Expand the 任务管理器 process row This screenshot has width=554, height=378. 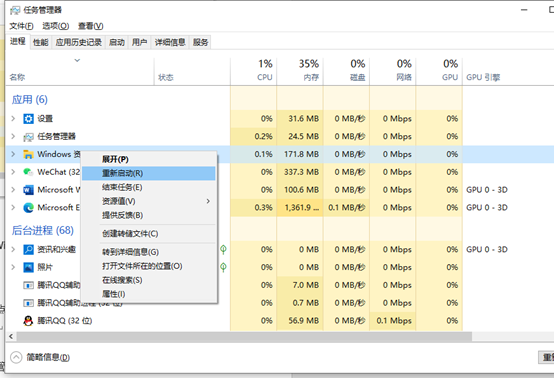13,136
